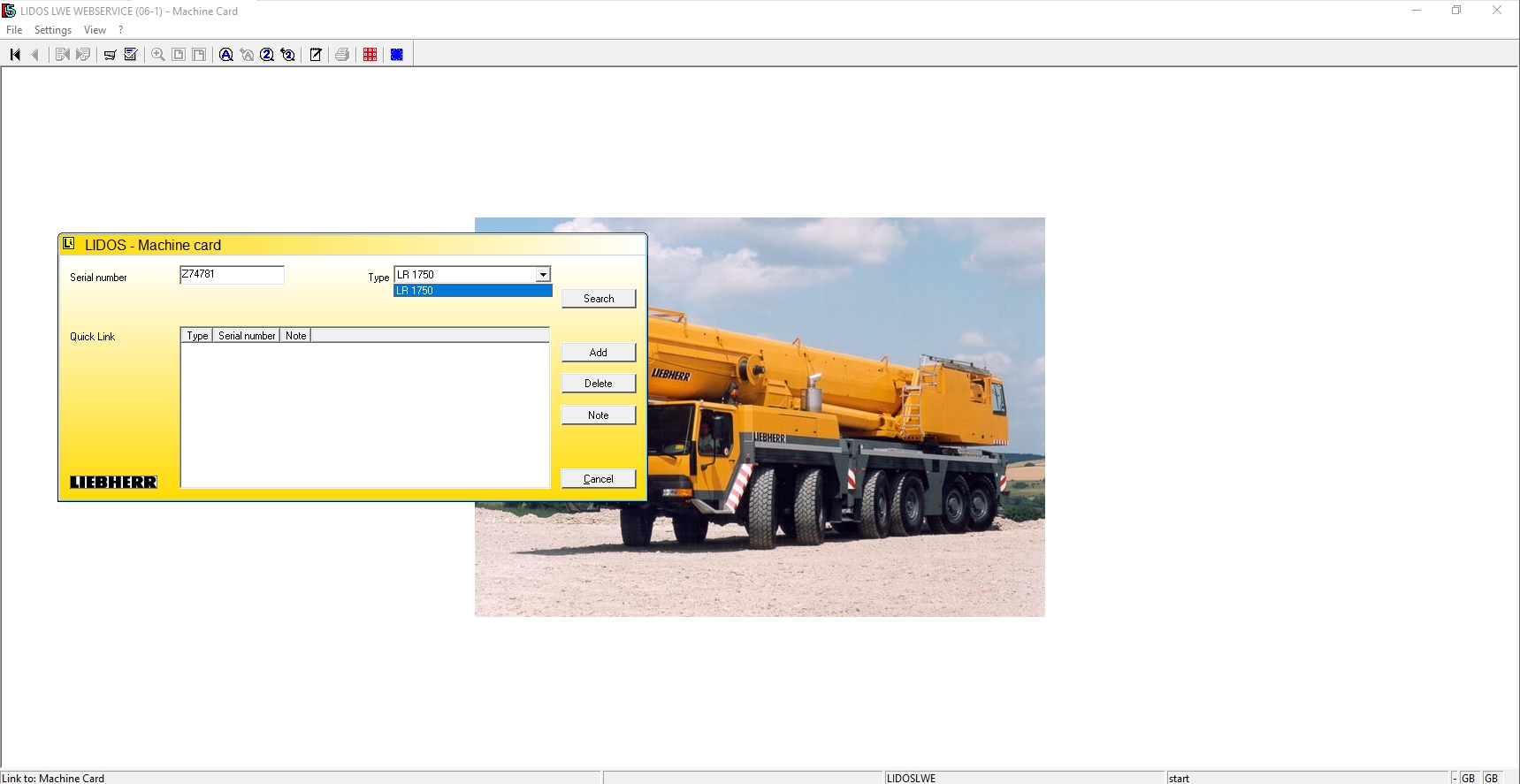The height and width of the screenshot is (784, 1520).
Task: Click the 'Quick Link' label
Action: tap(93, 337)
